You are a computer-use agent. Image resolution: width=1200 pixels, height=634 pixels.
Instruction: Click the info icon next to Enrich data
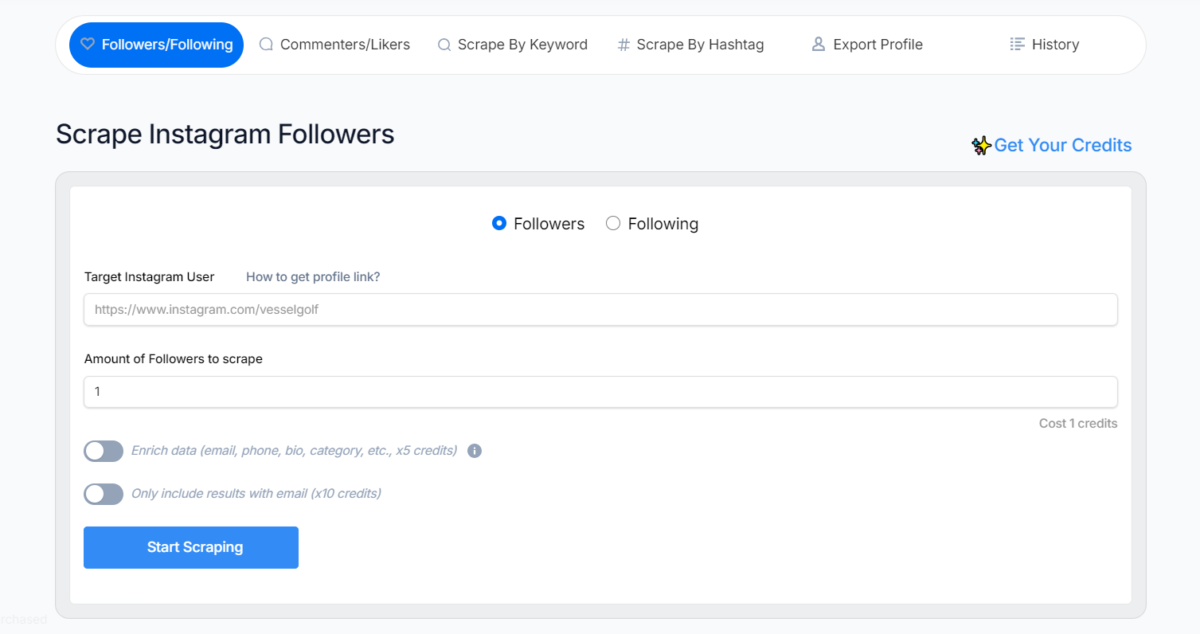point(475,451)
